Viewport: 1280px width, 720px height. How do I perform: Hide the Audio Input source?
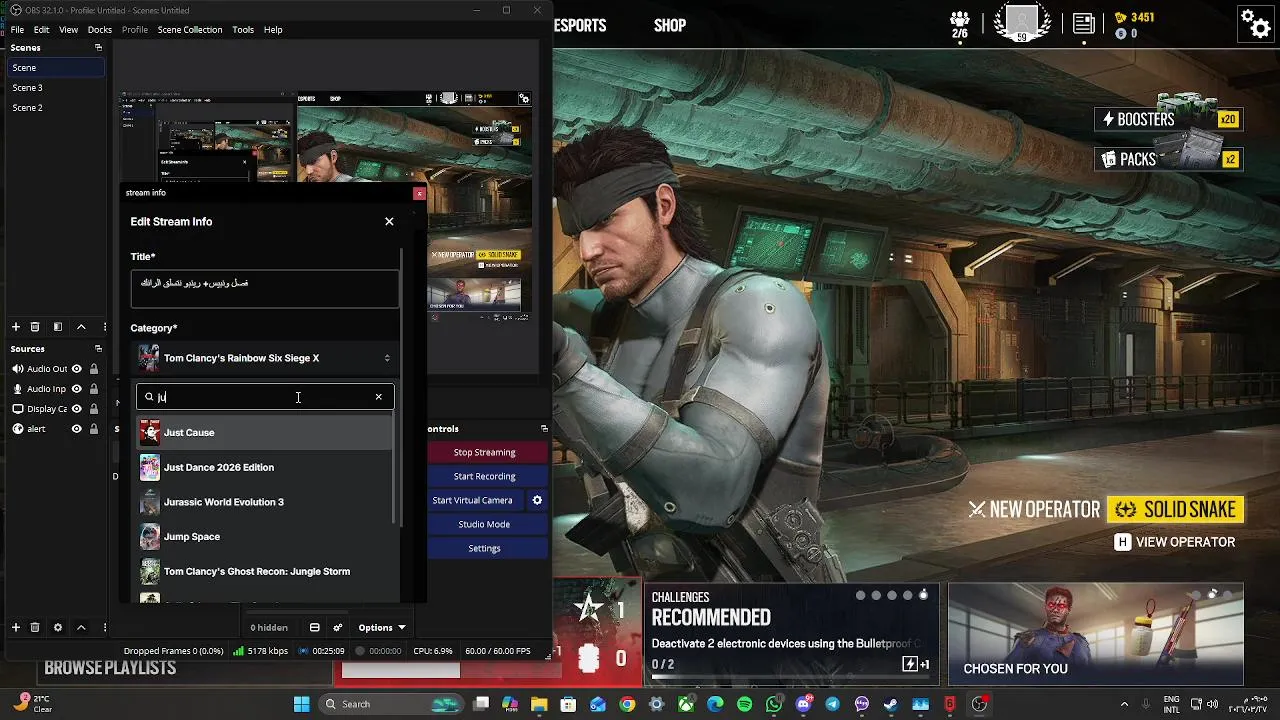click(x=76, y=389)
